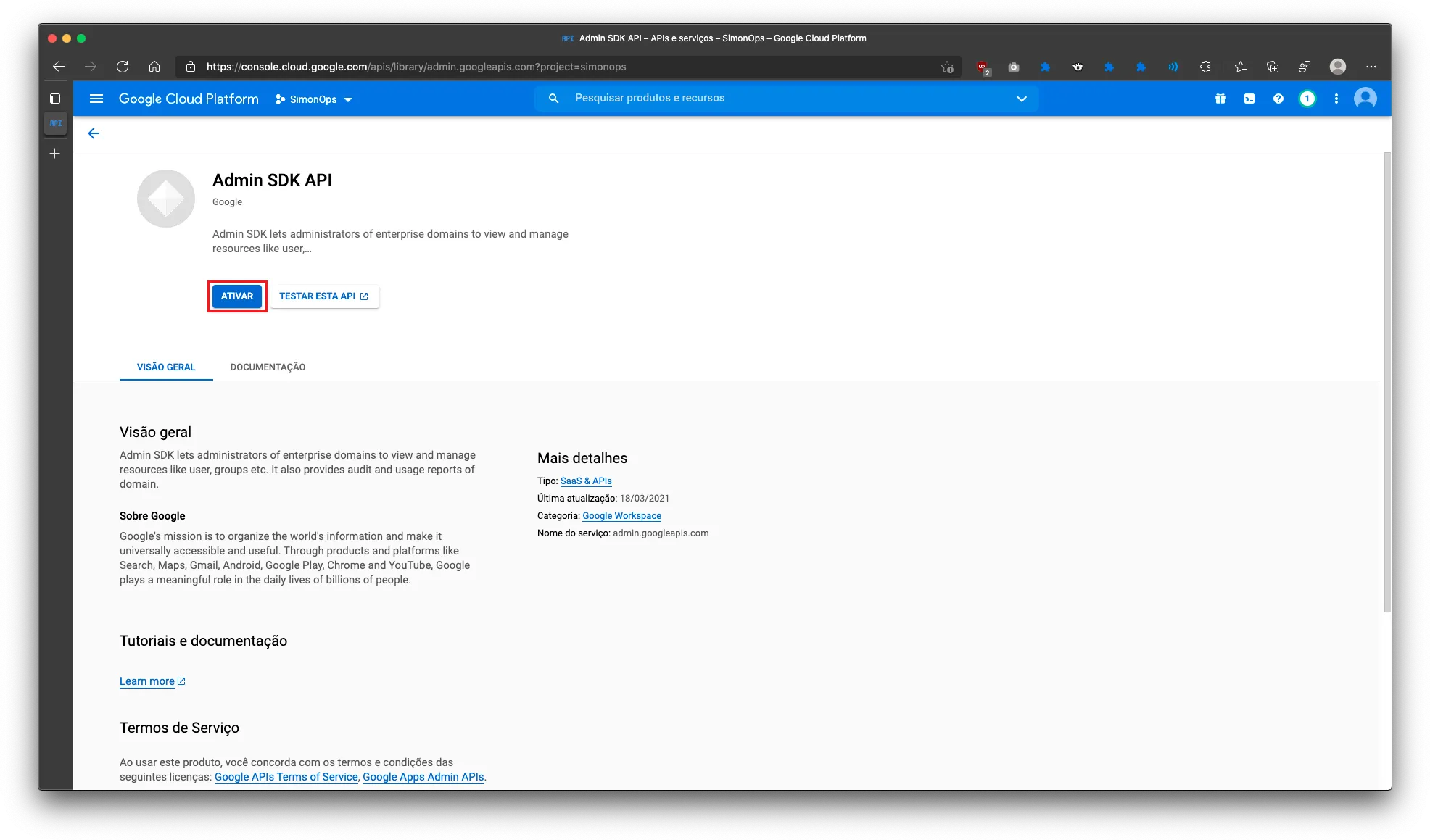Click the camera screenshot extension icon
Screen dimensions: 1430x840
pyautogui.click(x=1014, y=67)
